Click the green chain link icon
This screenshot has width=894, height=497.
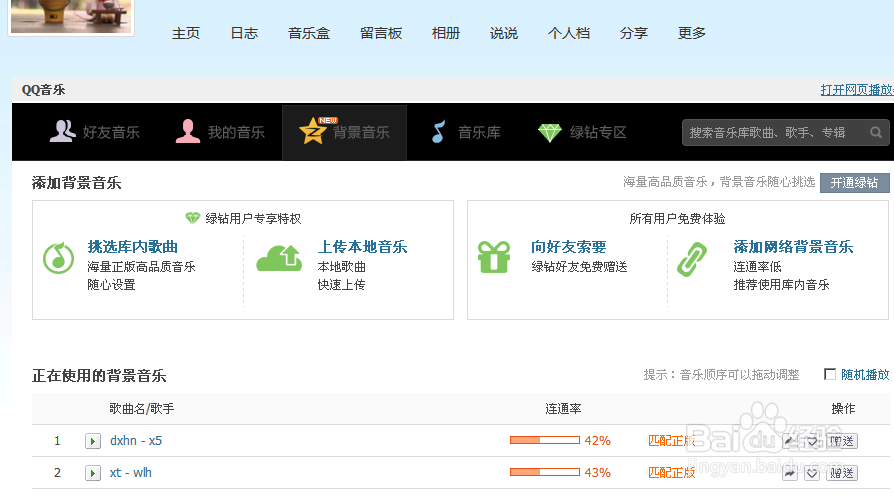692,259
